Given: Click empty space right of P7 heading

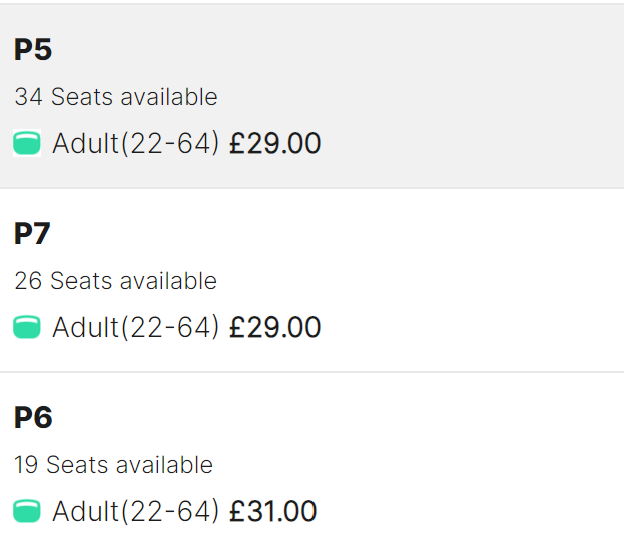Looking at the screenshot, I should point(338,234).
